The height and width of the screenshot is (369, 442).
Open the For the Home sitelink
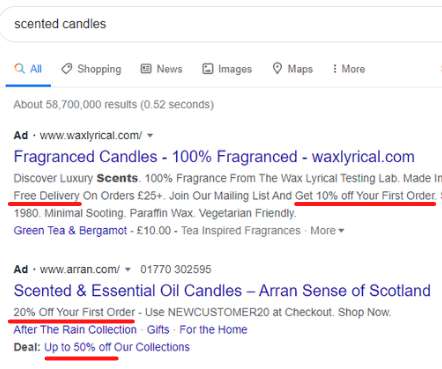tap(213, 330)
